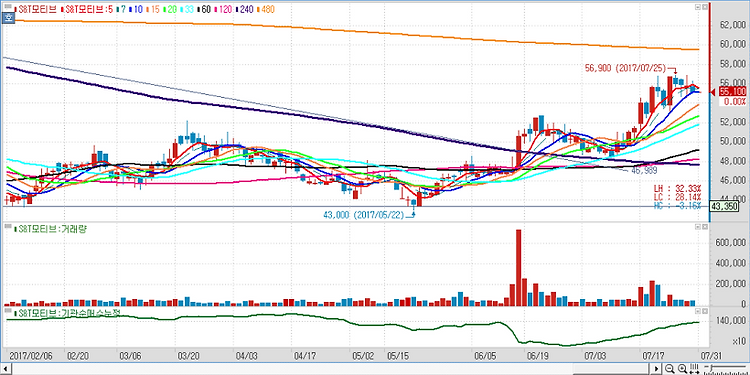Click the '600,000' volume axis label
Image resolution: width=750 pixels, height=375 pixels.
tap(731, 243)
